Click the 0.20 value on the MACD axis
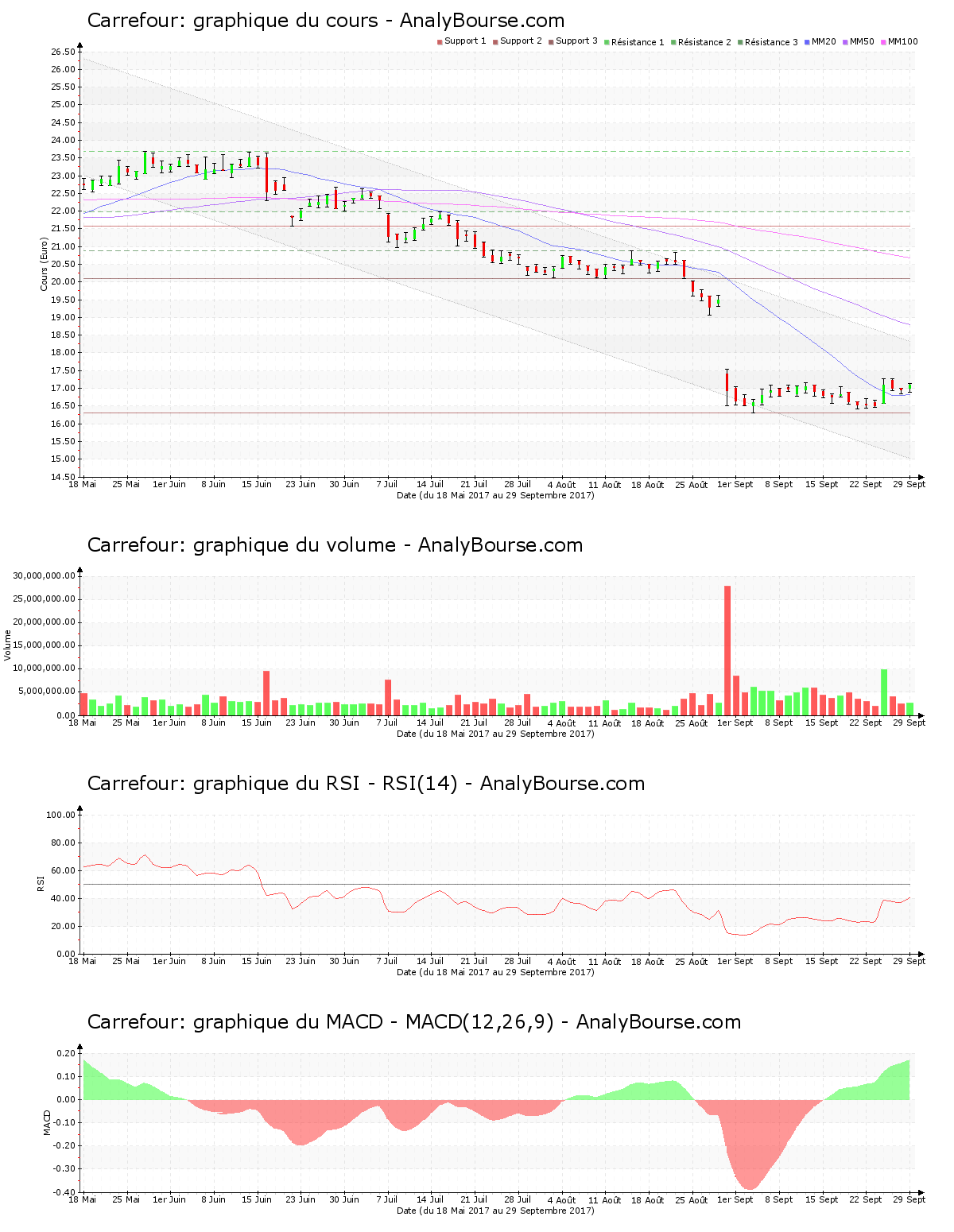This screenshot has height=1232, width=954. 66,1053
